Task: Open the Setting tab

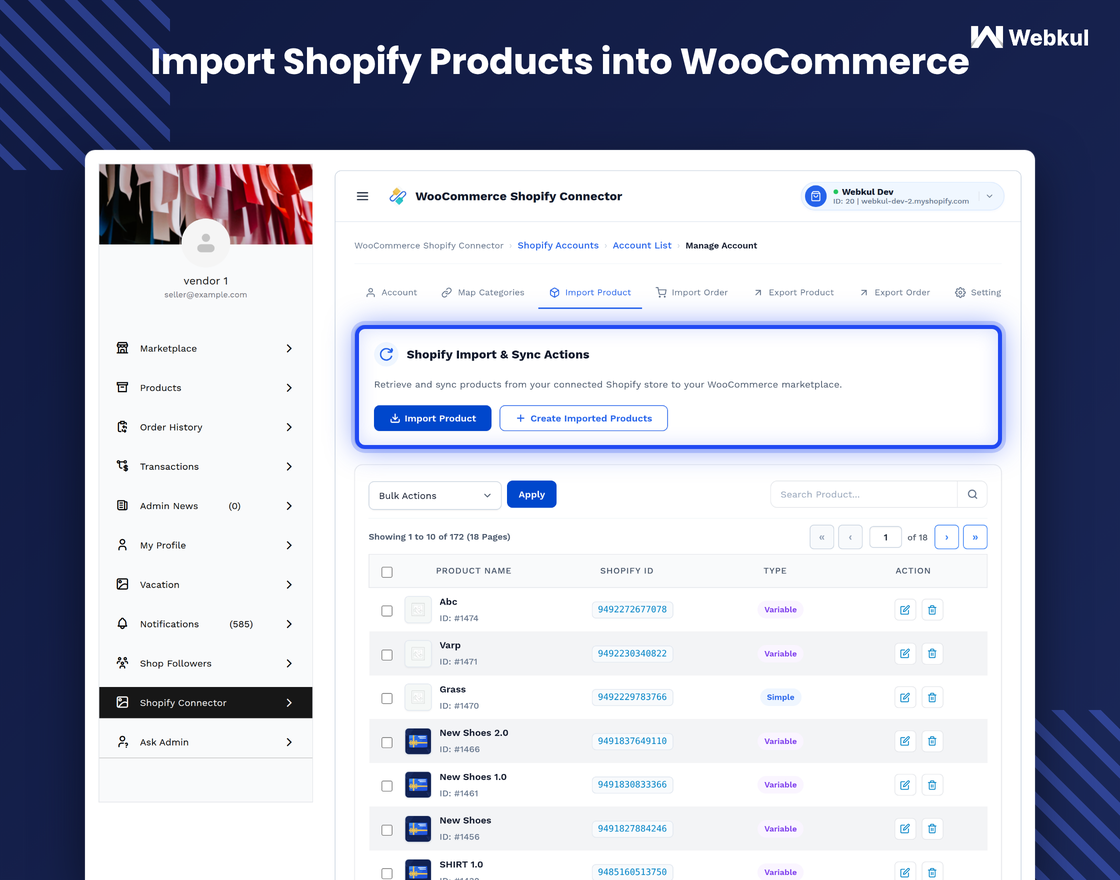Action: pyautogui.click(x=978, y=292)
